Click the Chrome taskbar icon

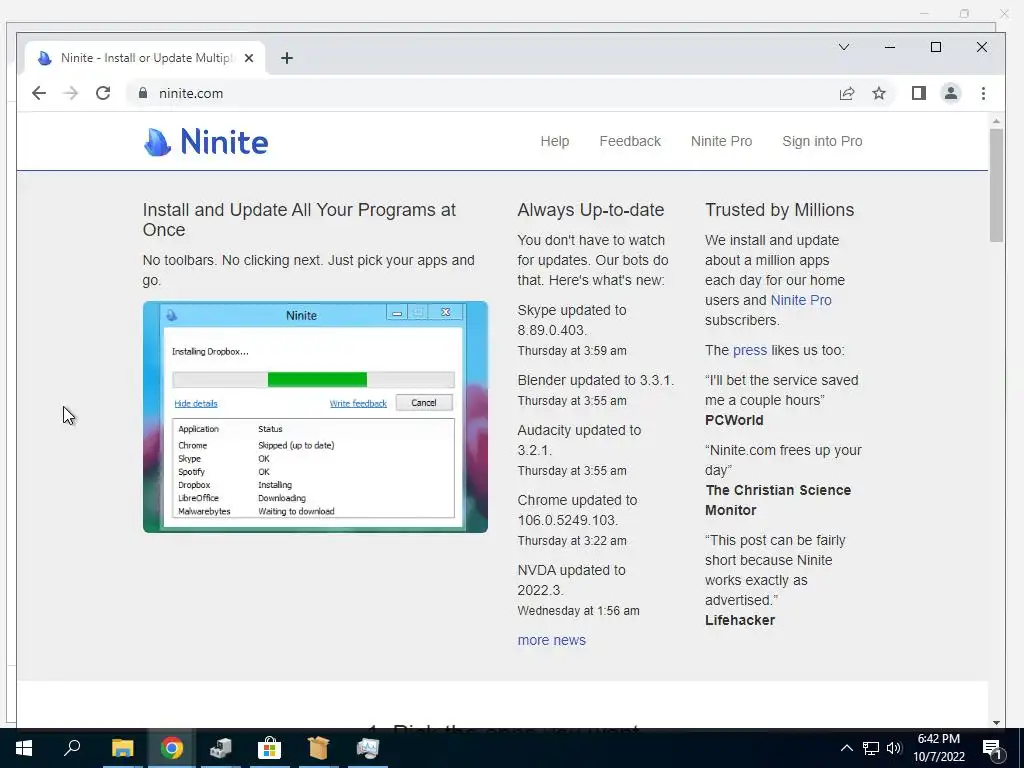tap(172, 748)
